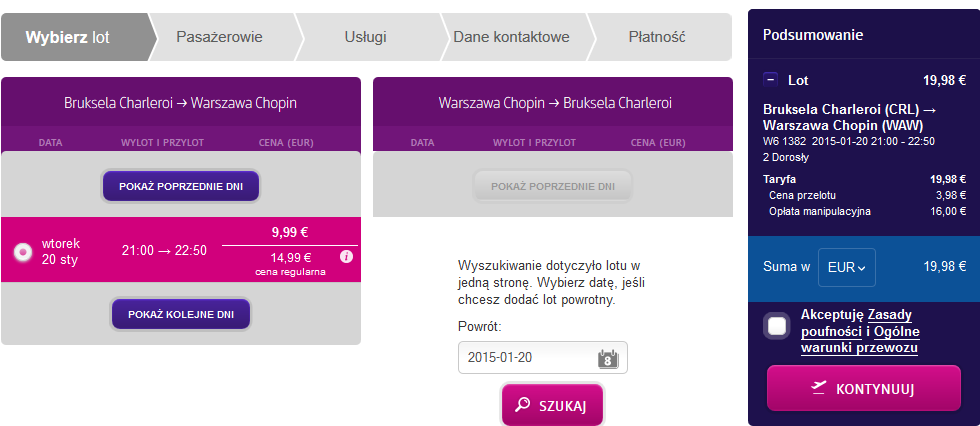Select the Wybierz lot step tab
This screenshot has height=426, width=980.
(75, 37)
